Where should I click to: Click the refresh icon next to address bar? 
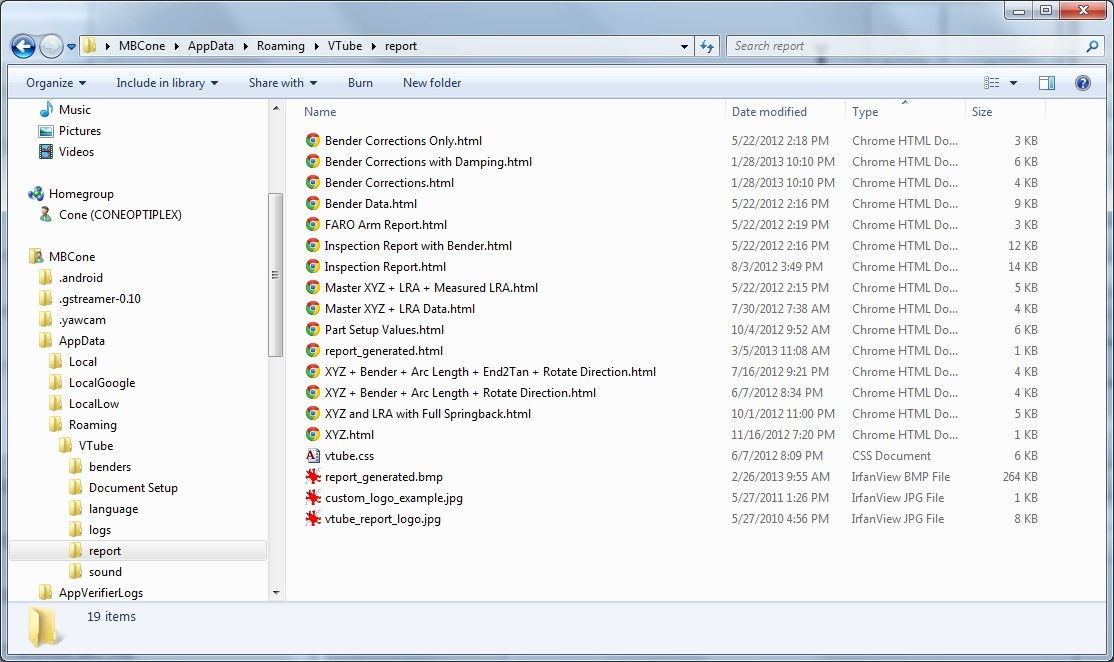click(x=707, y=46)
